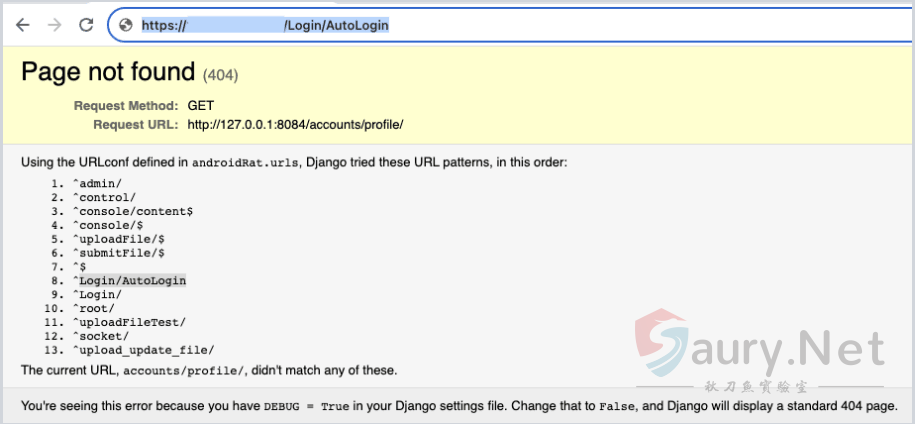
Task: Select the ^control/ pattern entry
Action: point(103,197)
